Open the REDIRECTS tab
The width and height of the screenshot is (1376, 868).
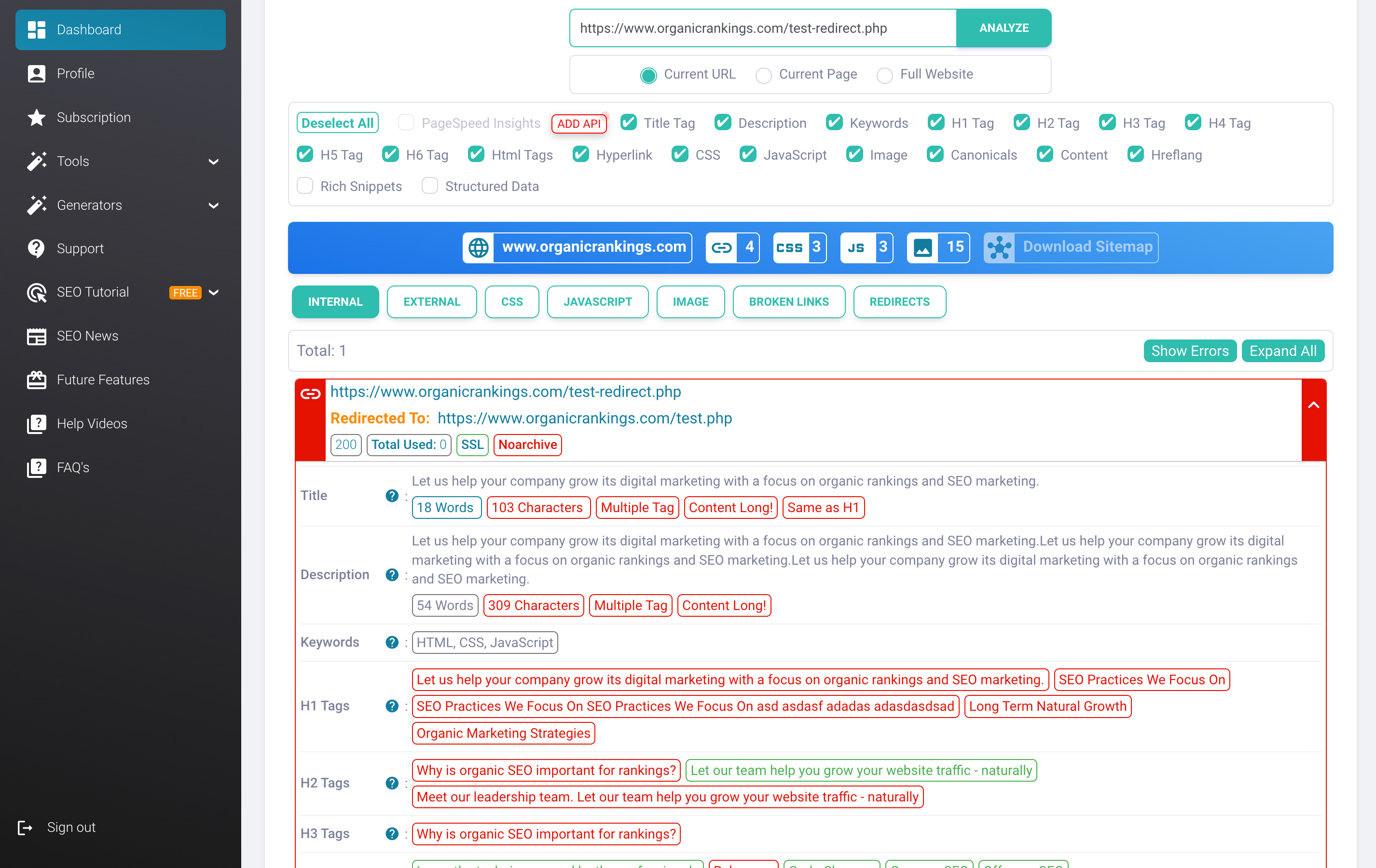[899, 301]
